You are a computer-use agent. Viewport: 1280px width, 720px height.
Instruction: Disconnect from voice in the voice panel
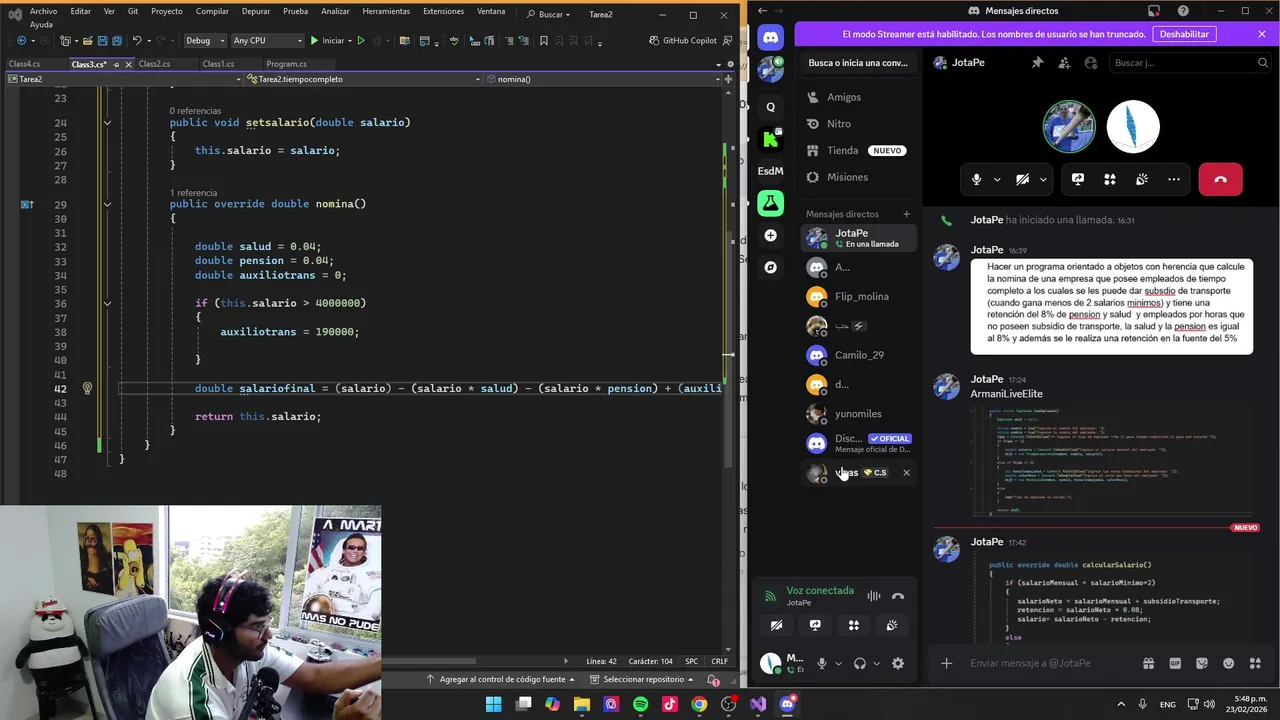click(898, 596)
